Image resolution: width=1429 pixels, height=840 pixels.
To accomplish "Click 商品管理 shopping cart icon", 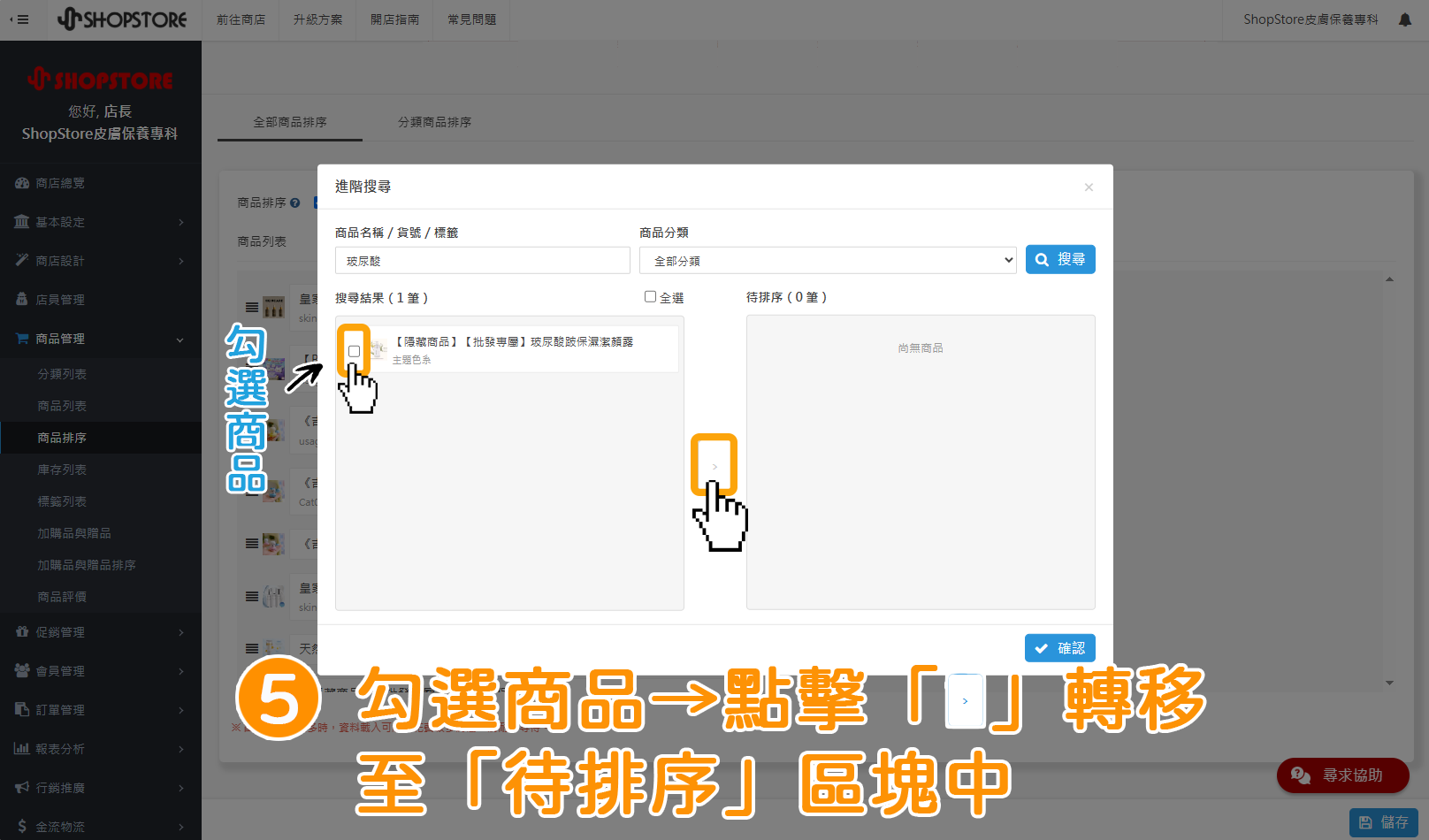I will [x=22, y=339].
